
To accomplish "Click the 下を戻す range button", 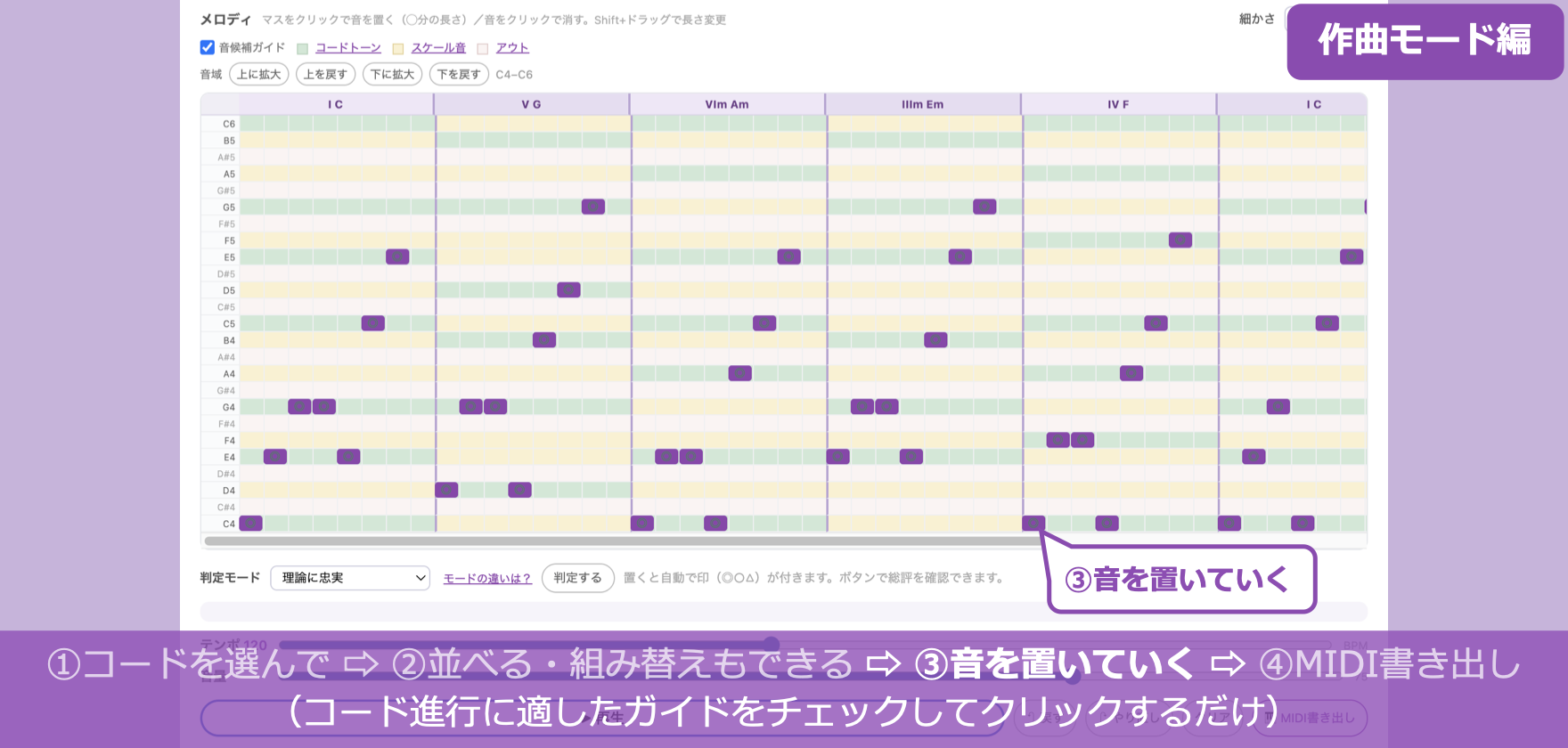I will point(459,74).
